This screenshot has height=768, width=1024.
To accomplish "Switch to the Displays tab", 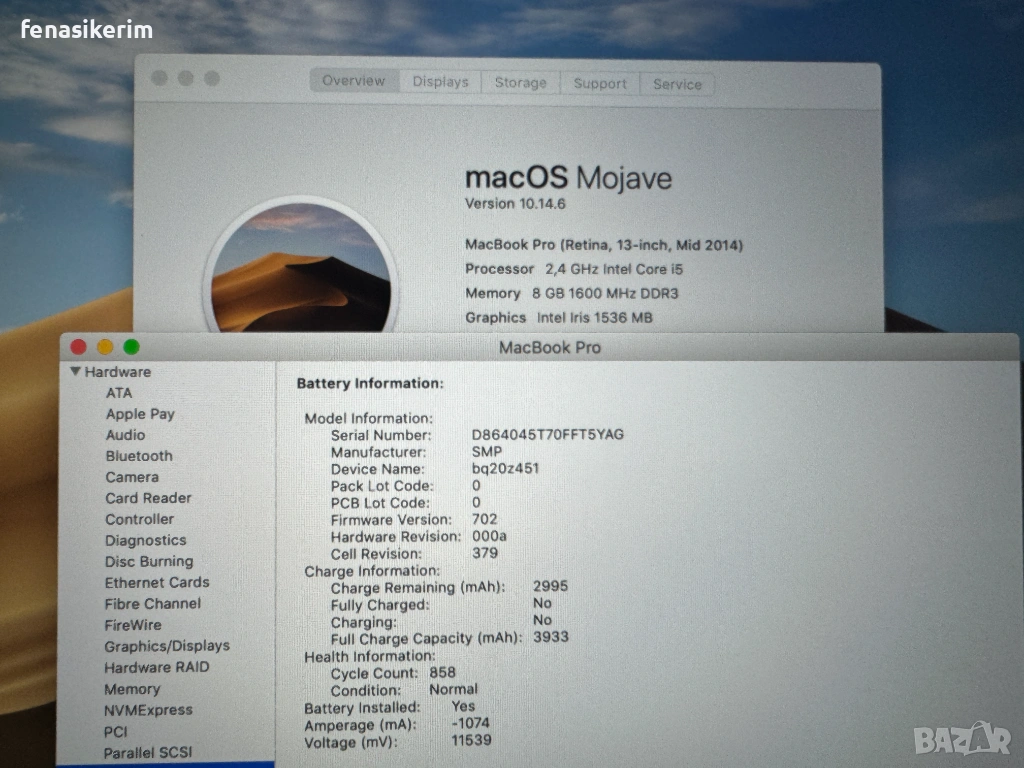I will pyautogui.click(x=440, y=82).
